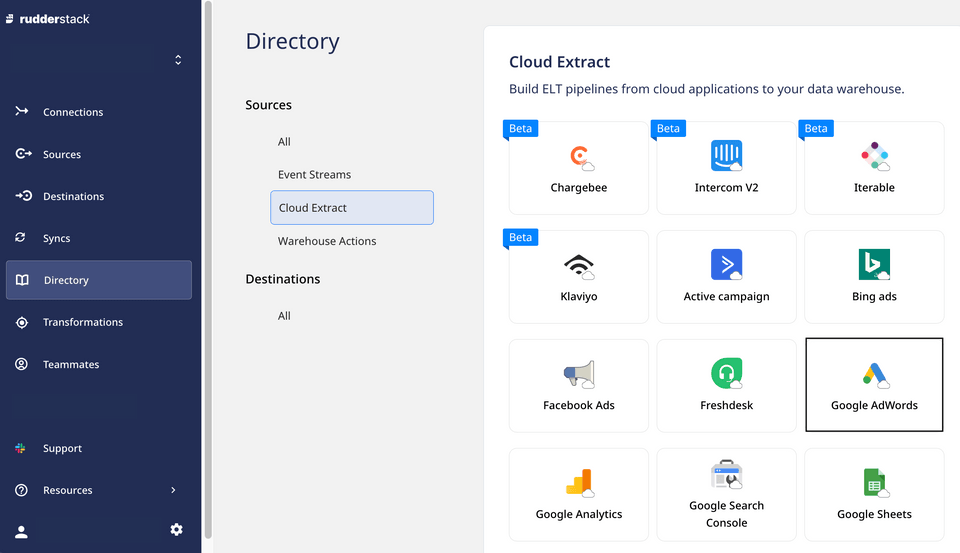Choose the Facebook Ads card label
Screen dimensions: 960x553
pos(579,405)
